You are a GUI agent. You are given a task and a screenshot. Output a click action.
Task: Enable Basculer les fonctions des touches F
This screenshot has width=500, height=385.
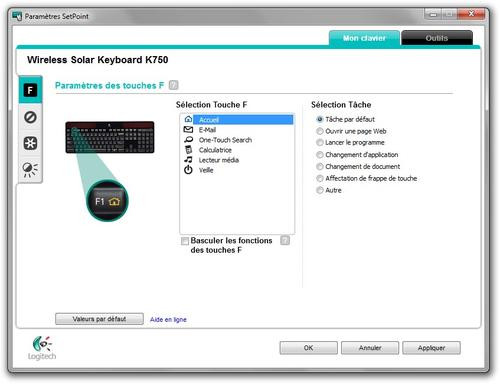pyautogui.click(x=185, y=241)
